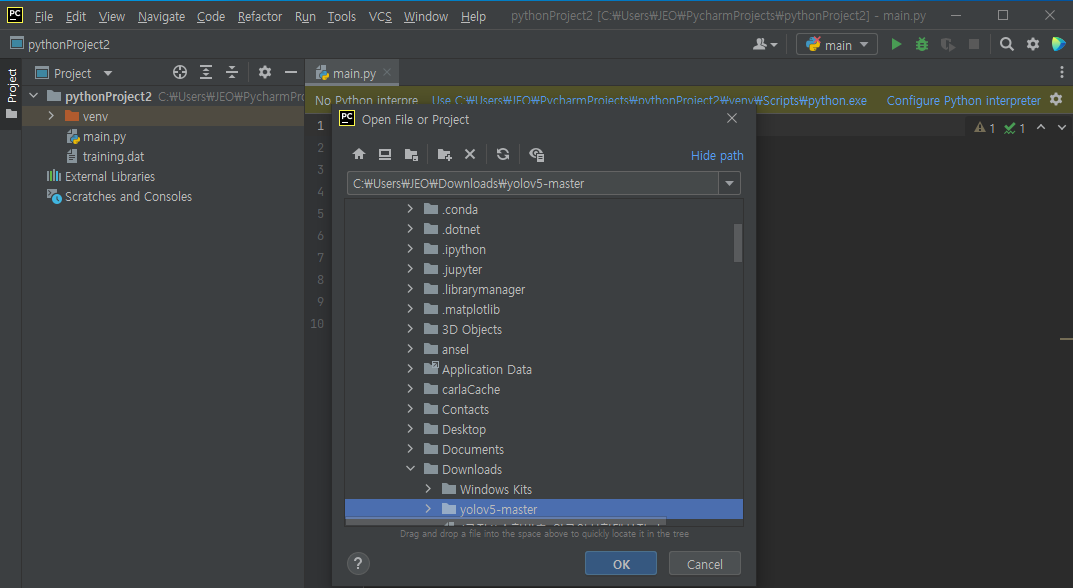Collapse the Downloads folder
This screenshot has width=1073, height=588.
click(411, 469)
